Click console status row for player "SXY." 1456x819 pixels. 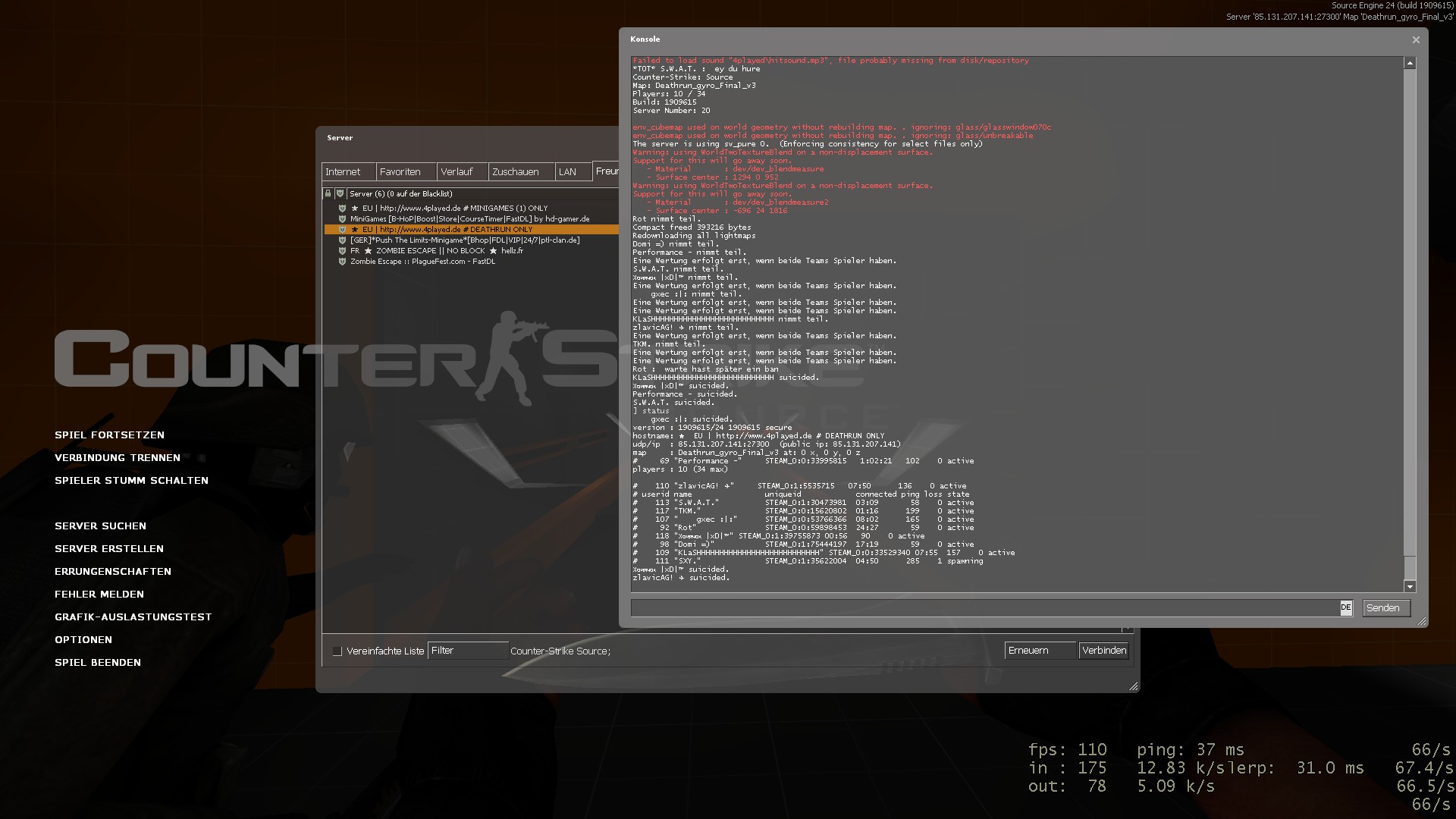(x=808, y=561)
